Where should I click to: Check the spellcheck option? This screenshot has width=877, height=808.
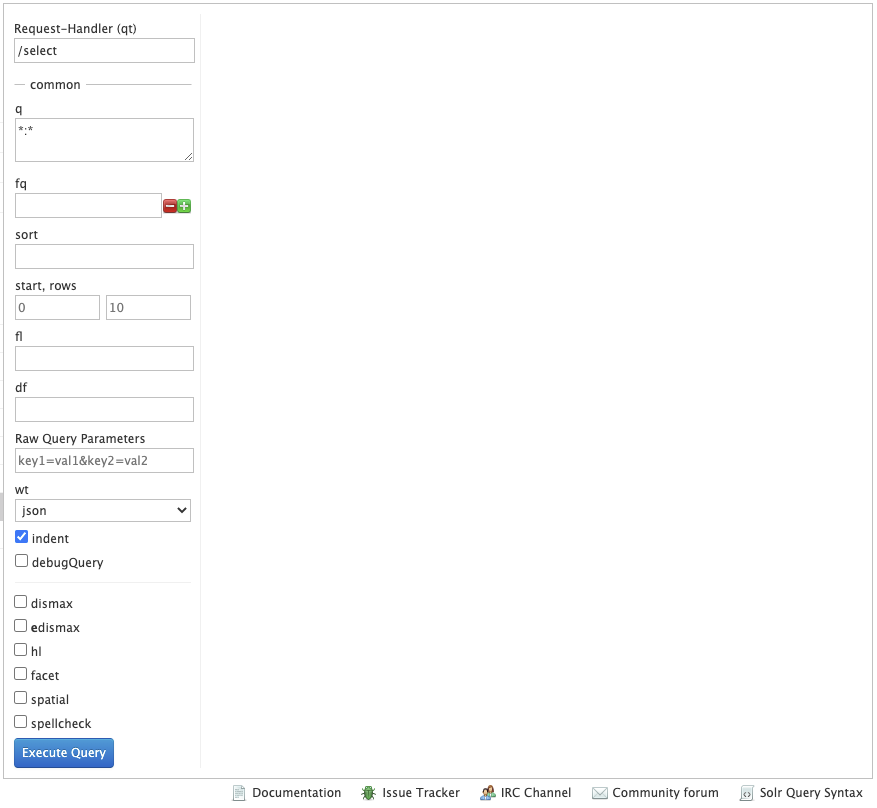21,722
